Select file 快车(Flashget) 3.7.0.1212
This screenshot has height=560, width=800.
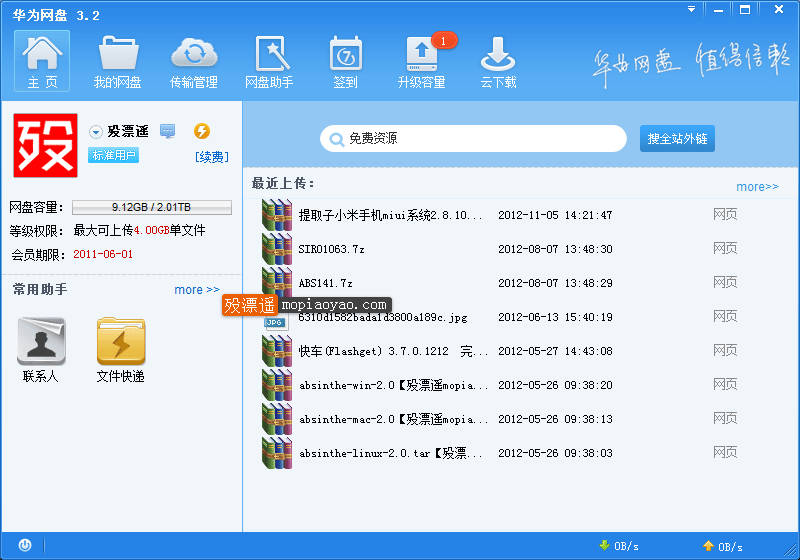coord(393,351)
